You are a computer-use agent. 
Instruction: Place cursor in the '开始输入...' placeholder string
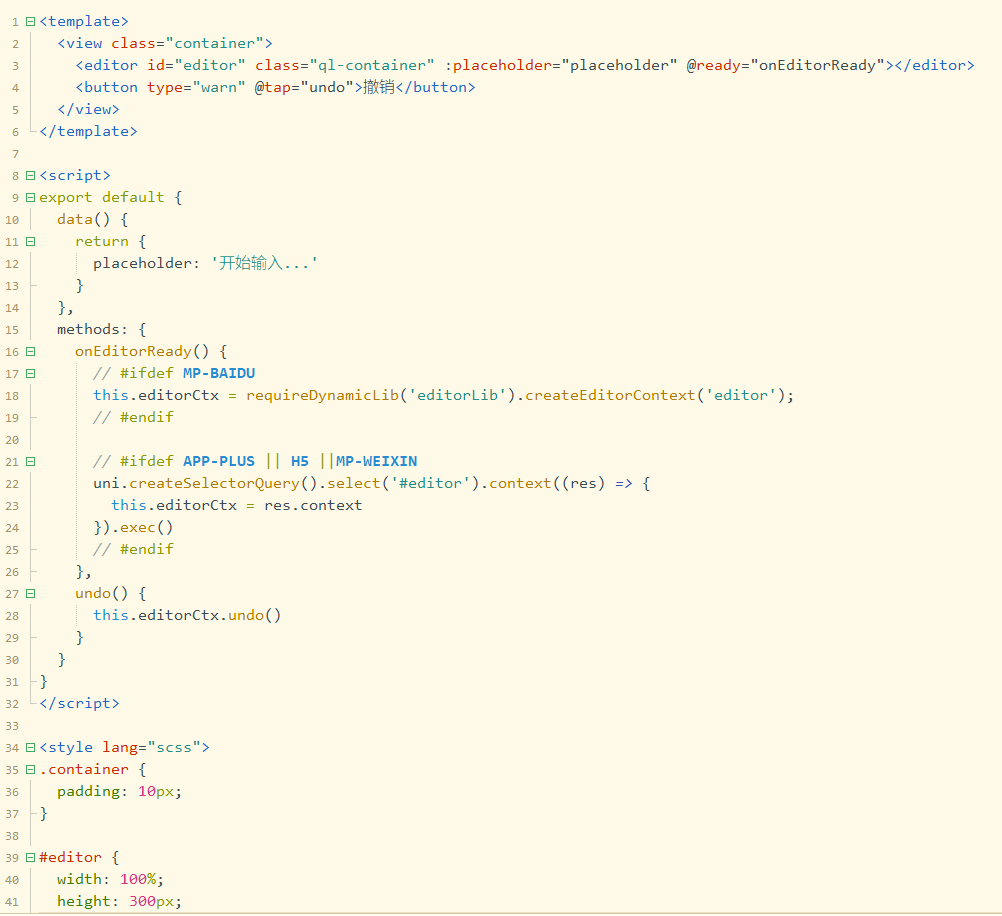(264, 263)
